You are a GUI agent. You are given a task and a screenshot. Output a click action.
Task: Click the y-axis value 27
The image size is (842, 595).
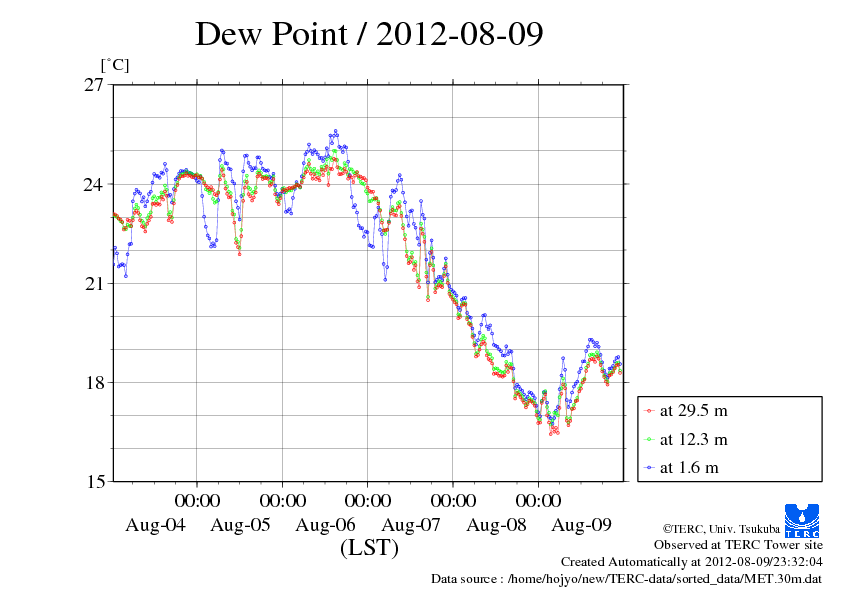(94, 85)
